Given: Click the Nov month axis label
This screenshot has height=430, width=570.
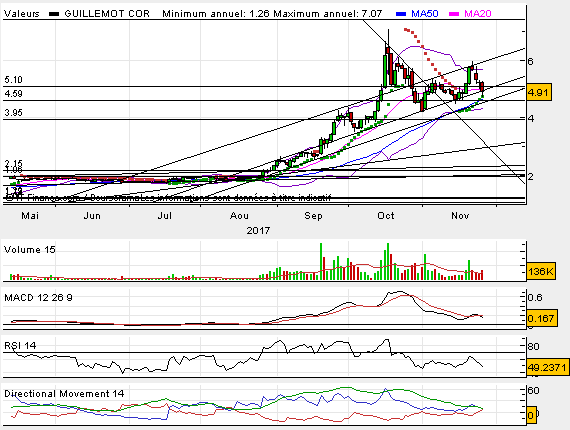Looking at the screenshot, I should [460, 216].
